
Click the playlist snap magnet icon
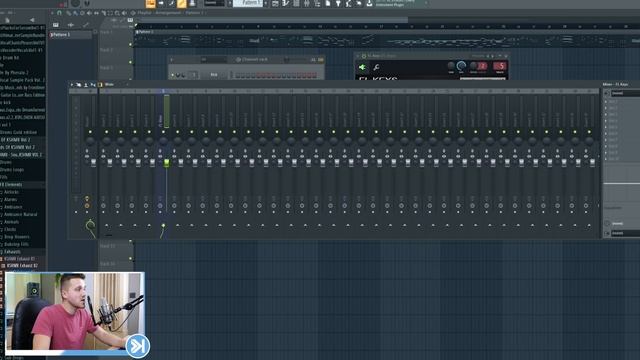tap(59, 13)
